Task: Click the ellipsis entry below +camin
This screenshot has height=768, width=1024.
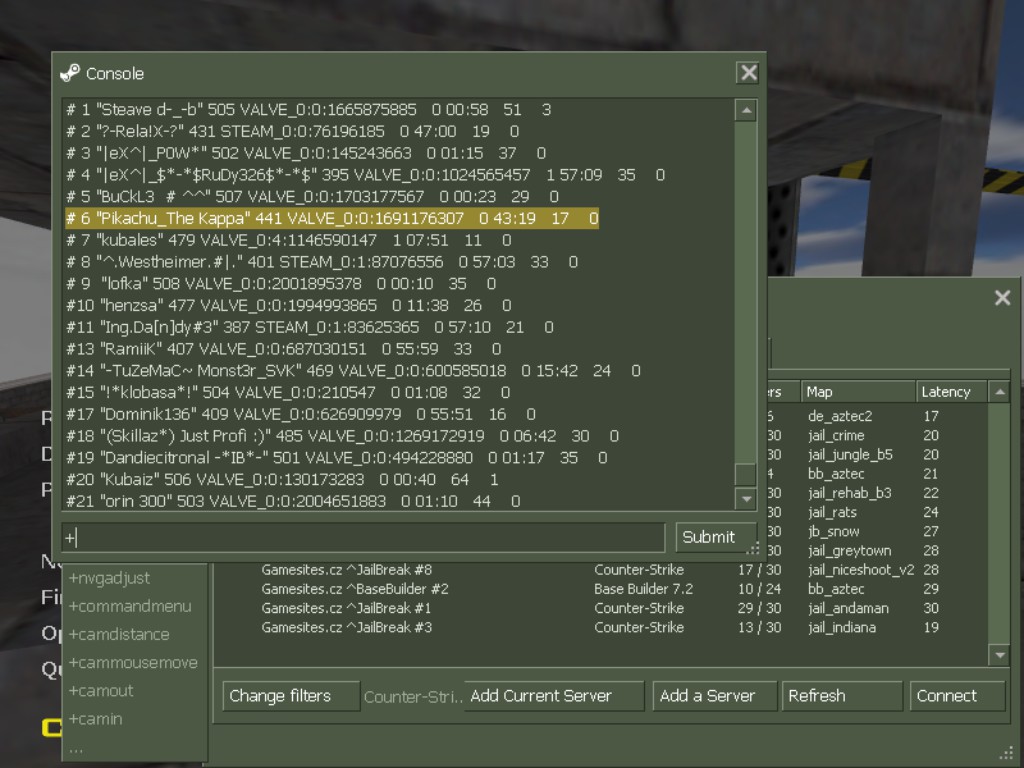Action: click(x=76, y=750)
